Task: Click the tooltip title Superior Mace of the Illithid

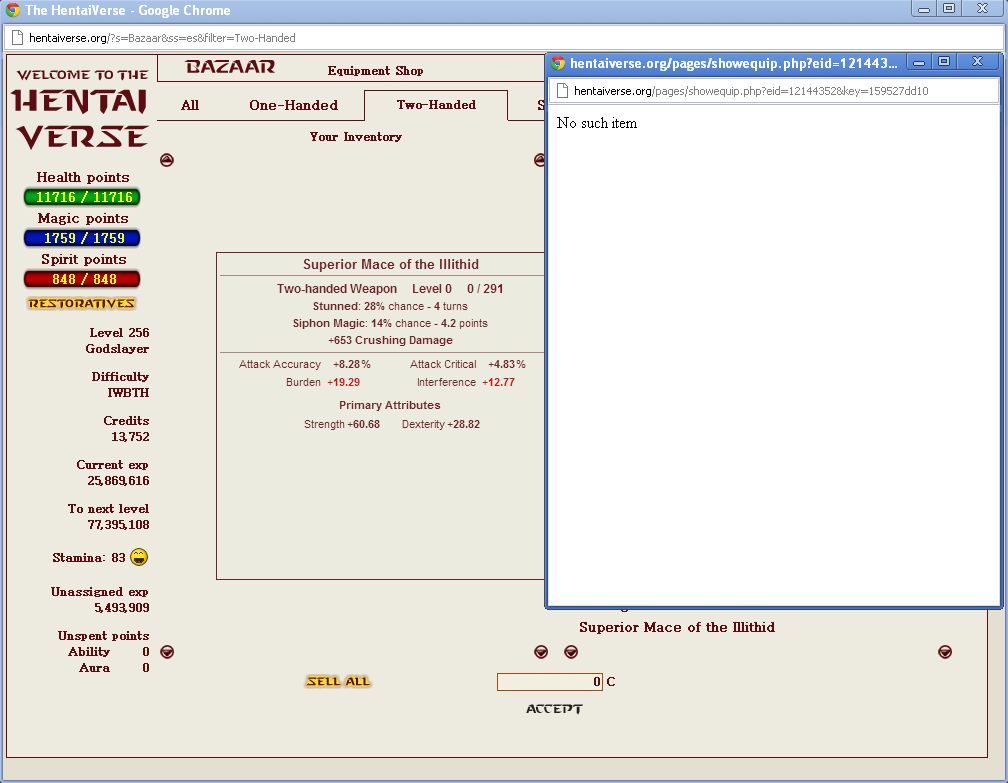Action: 391,264
